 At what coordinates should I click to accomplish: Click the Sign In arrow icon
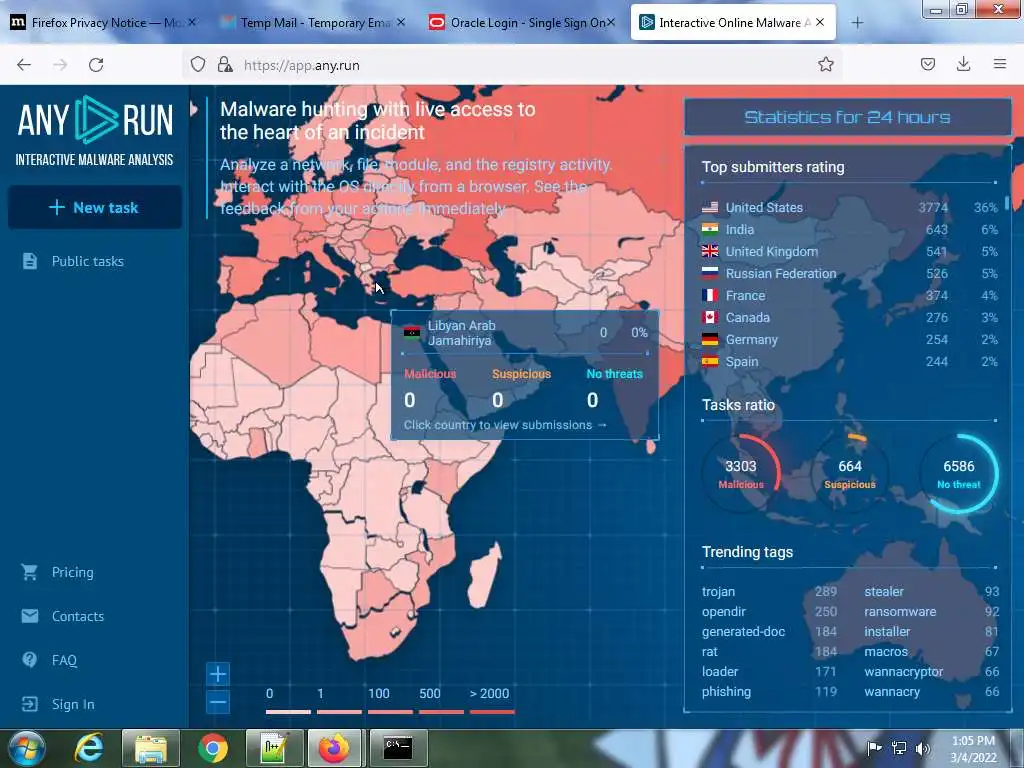point(29,704)
